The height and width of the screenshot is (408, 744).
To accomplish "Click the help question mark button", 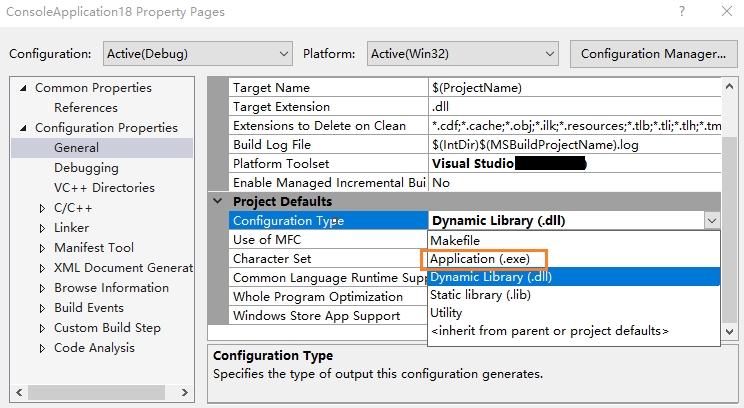I will click(681, 12).
